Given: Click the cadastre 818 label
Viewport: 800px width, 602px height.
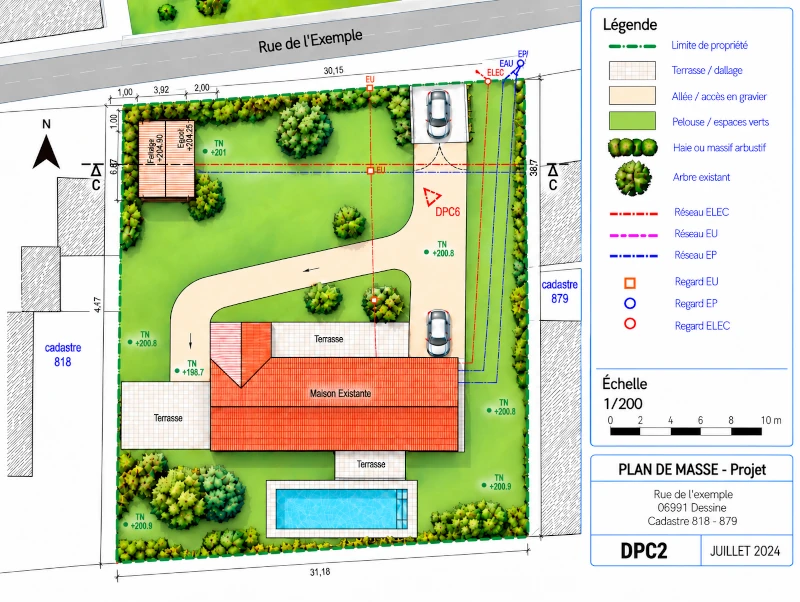Looking at the screenshot, I should pos(63,355).
